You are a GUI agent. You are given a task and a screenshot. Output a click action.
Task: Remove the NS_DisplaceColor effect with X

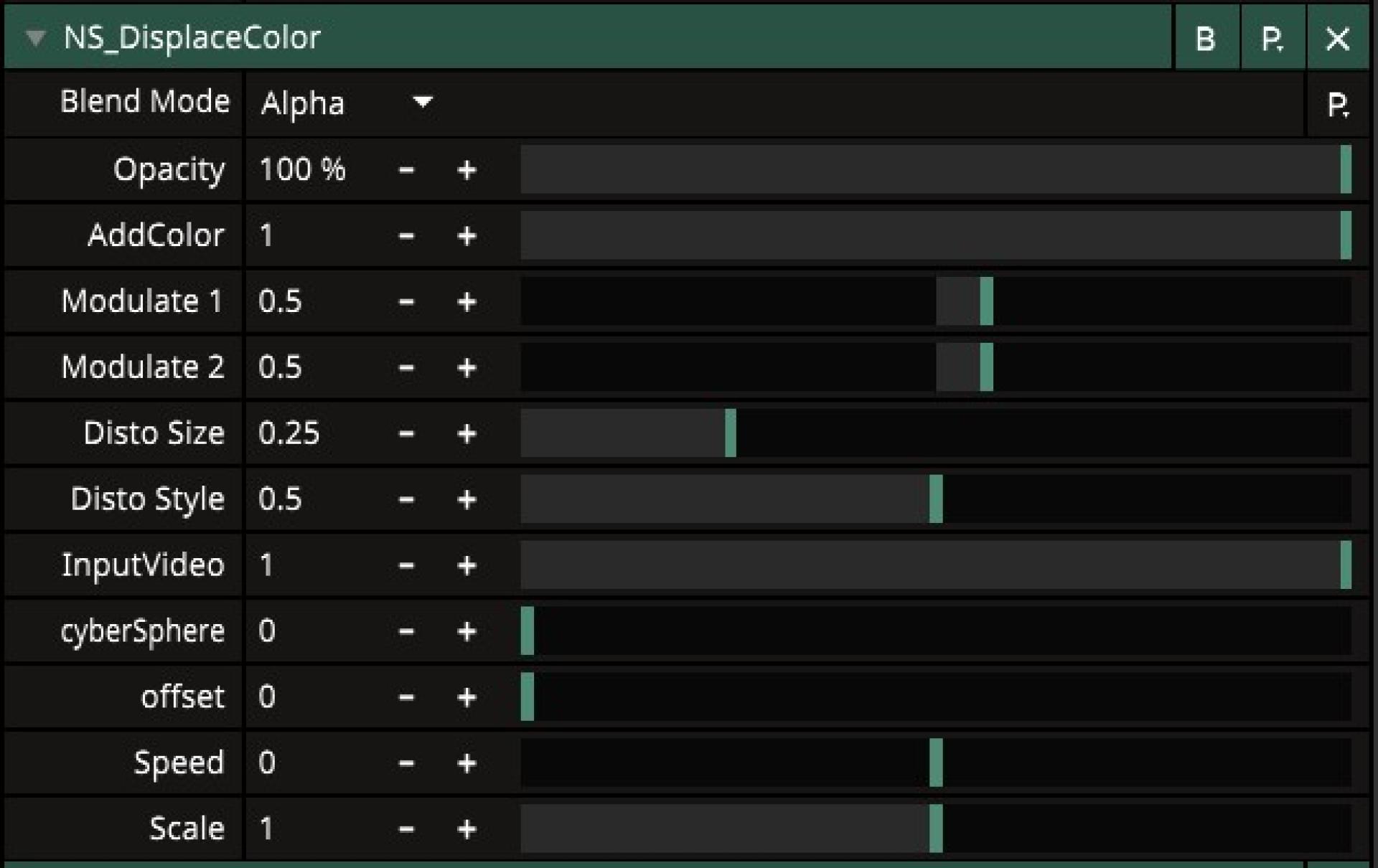pos(1337,39)
